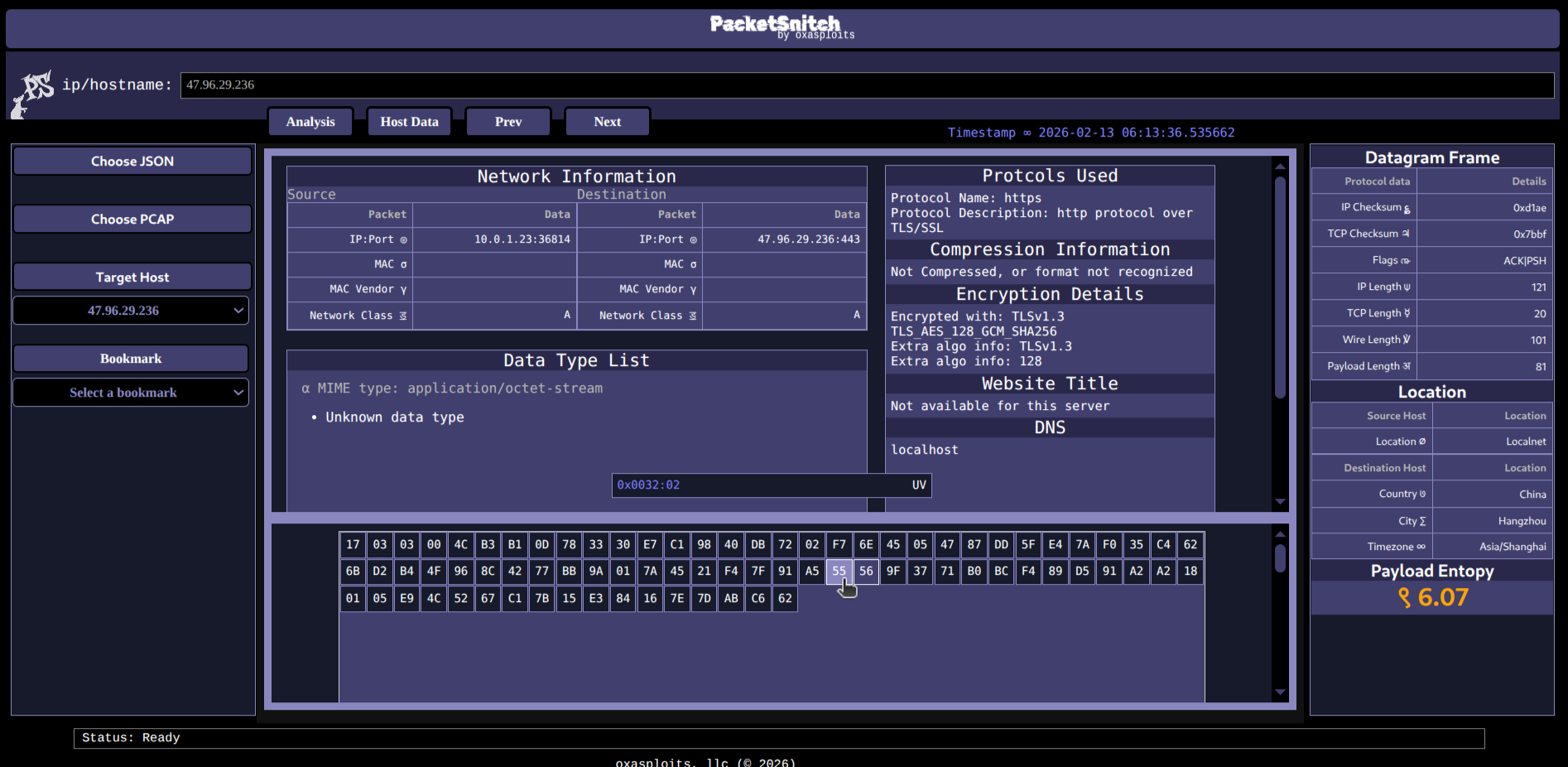Click inside the ip/hostname input field
This screenshot has width=1568, height=767.
click(x=580, y=84)
